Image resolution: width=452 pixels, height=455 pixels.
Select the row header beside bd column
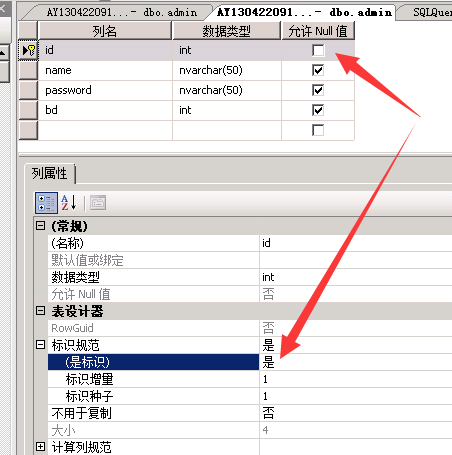pos(28,110)
